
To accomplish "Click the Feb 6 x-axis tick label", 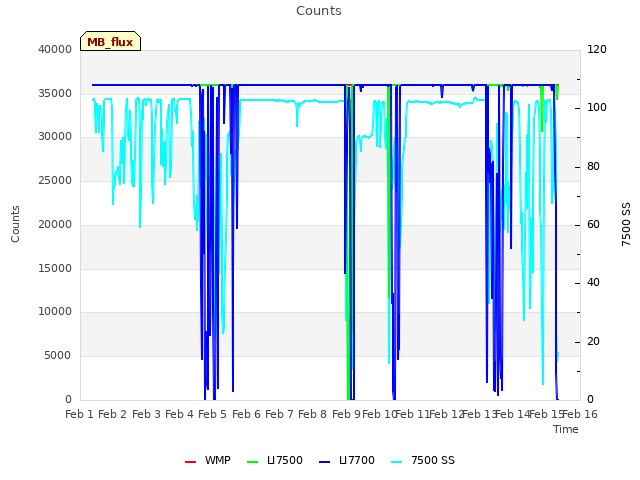I will [246, 414].
